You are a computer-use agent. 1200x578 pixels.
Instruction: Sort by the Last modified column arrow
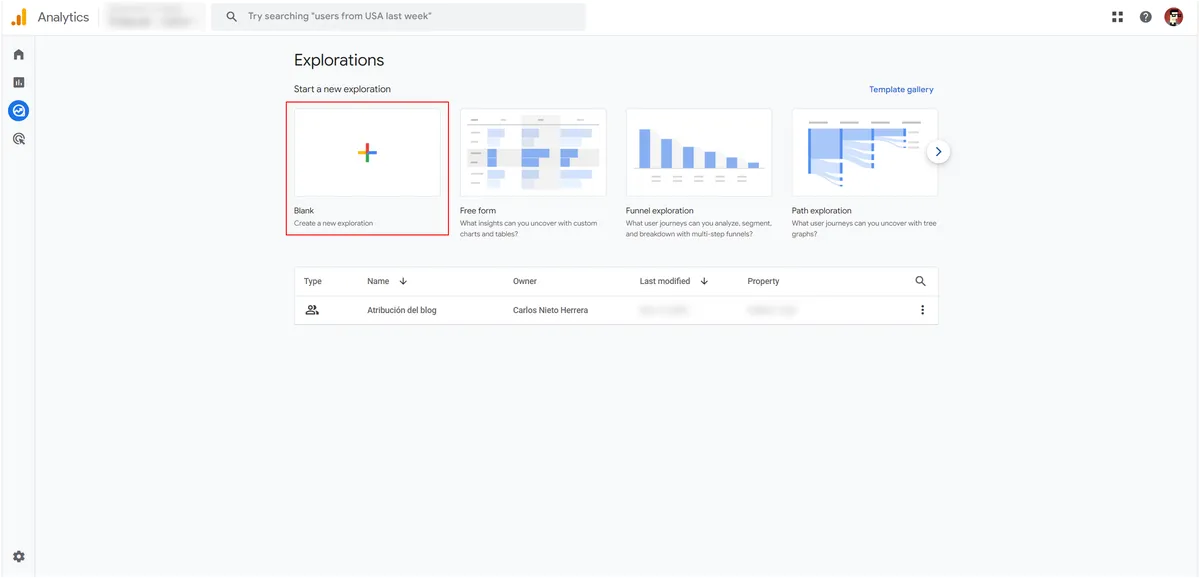[704, 281]
